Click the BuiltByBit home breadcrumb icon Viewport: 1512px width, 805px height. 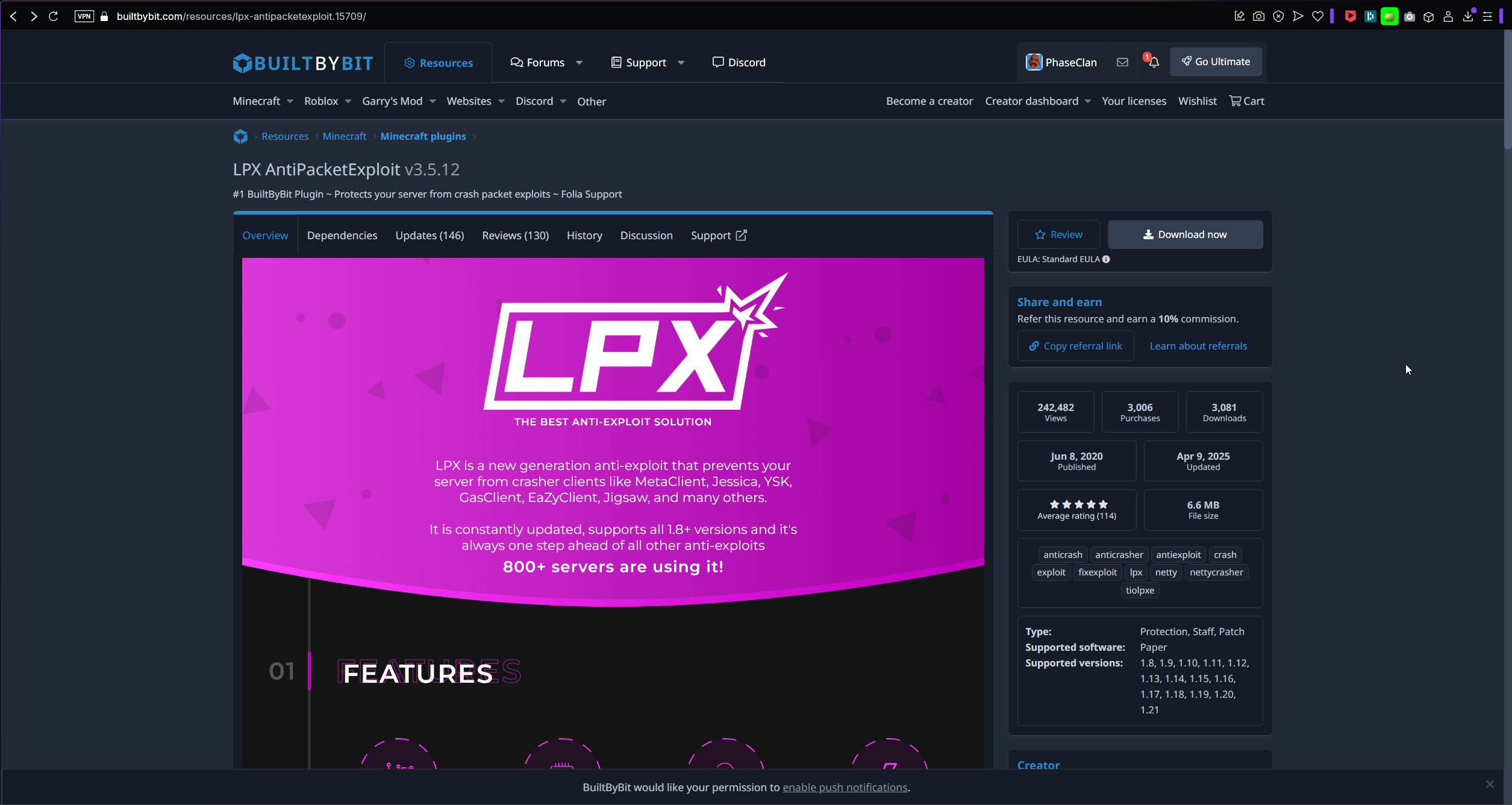pos(240,136)
